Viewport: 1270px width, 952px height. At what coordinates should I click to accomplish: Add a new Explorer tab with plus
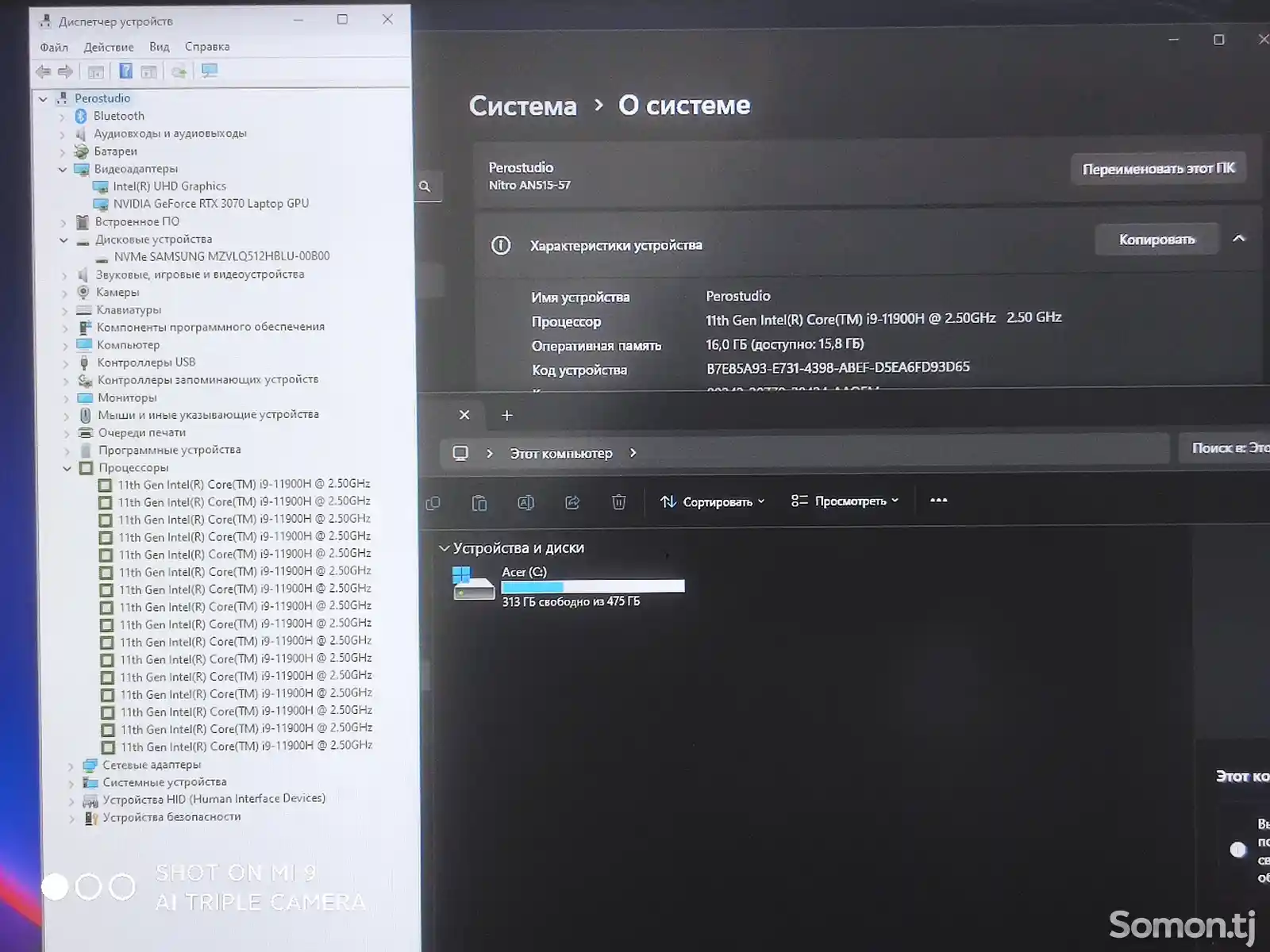pyautogui.click(x=507, y=415)
